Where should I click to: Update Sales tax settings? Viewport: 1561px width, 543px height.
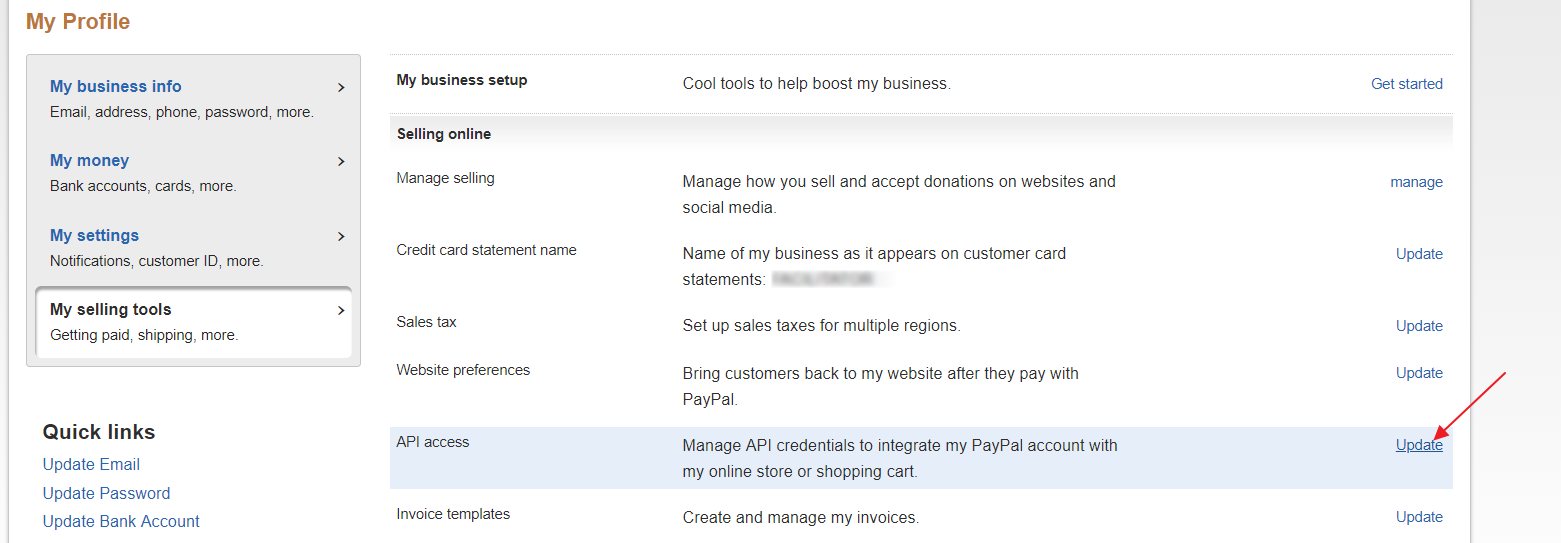pyautogui.click(x=1419, y=326)
